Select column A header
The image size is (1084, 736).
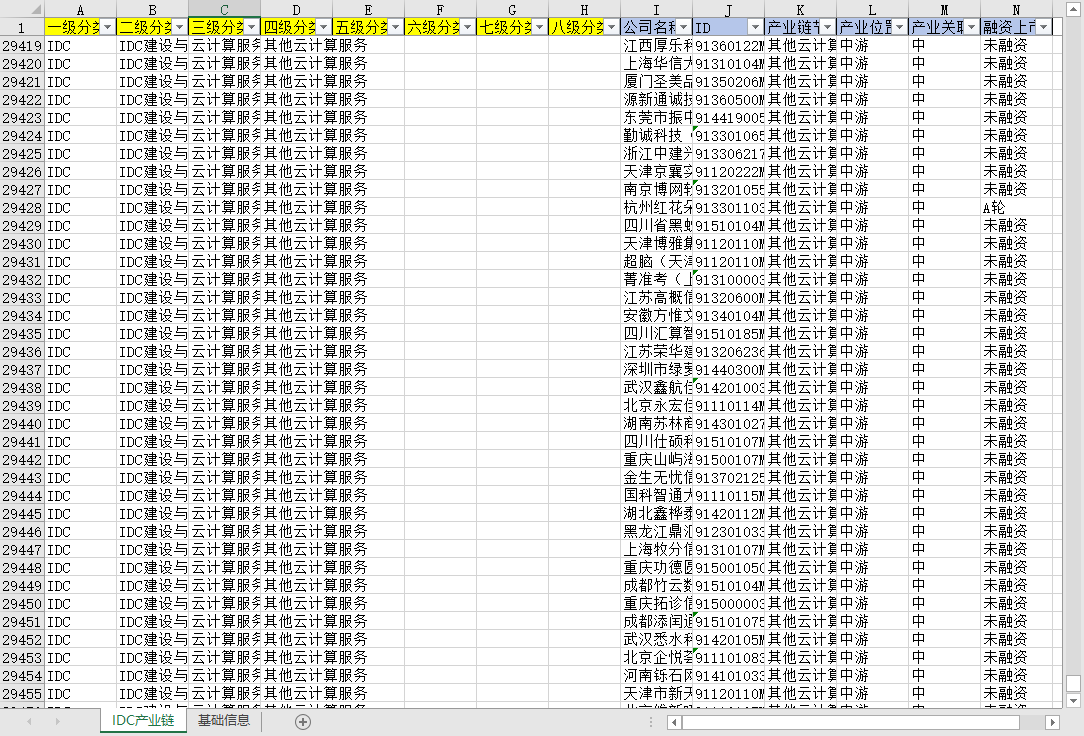(x=80, y=10)
